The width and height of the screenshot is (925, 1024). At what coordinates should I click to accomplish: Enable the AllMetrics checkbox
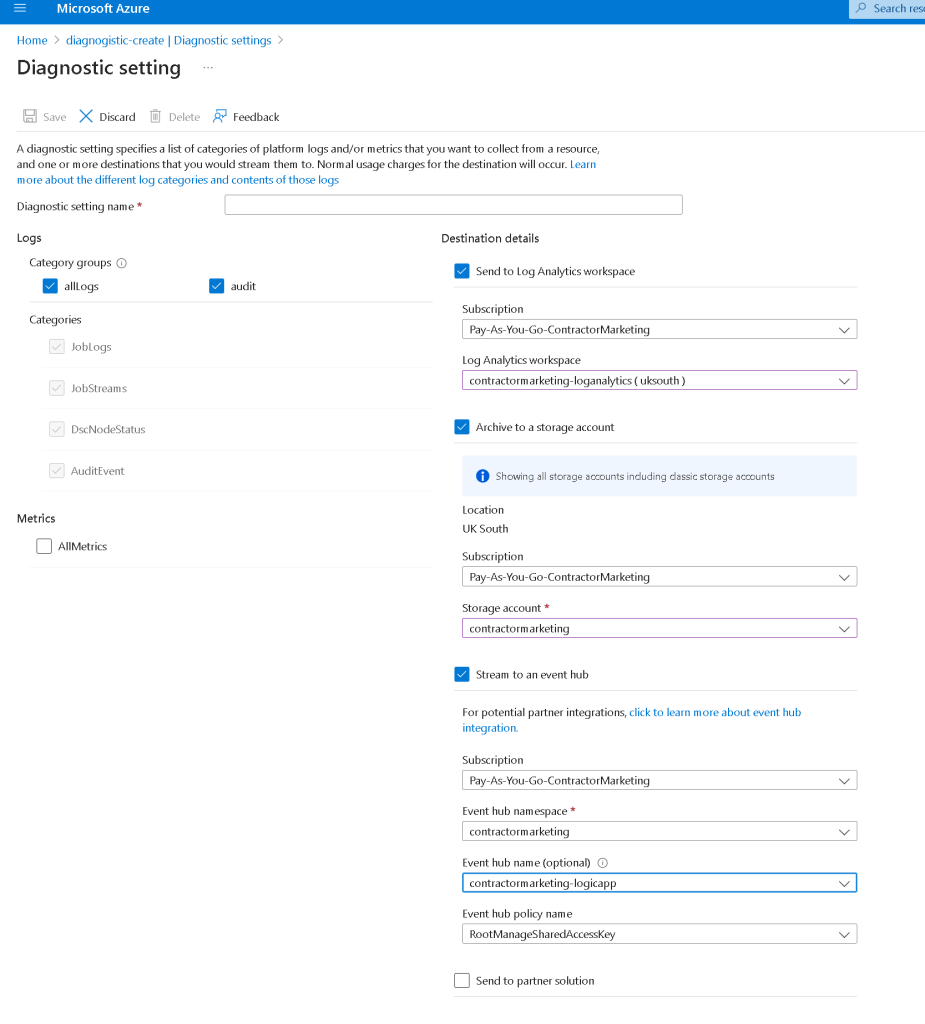click(x=44, y=546)
